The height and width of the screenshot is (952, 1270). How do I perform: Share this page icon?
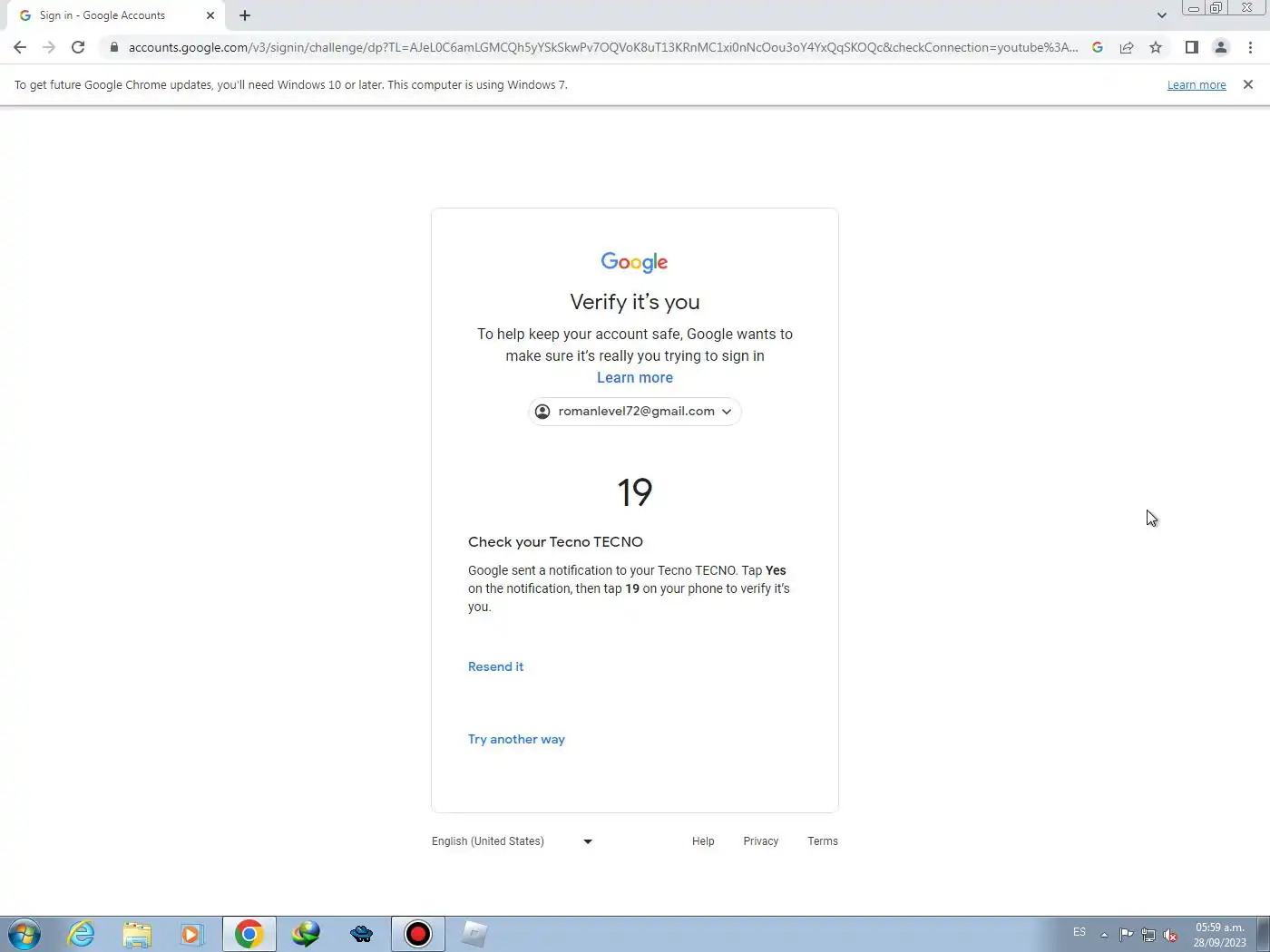[x=1127, y=47]
